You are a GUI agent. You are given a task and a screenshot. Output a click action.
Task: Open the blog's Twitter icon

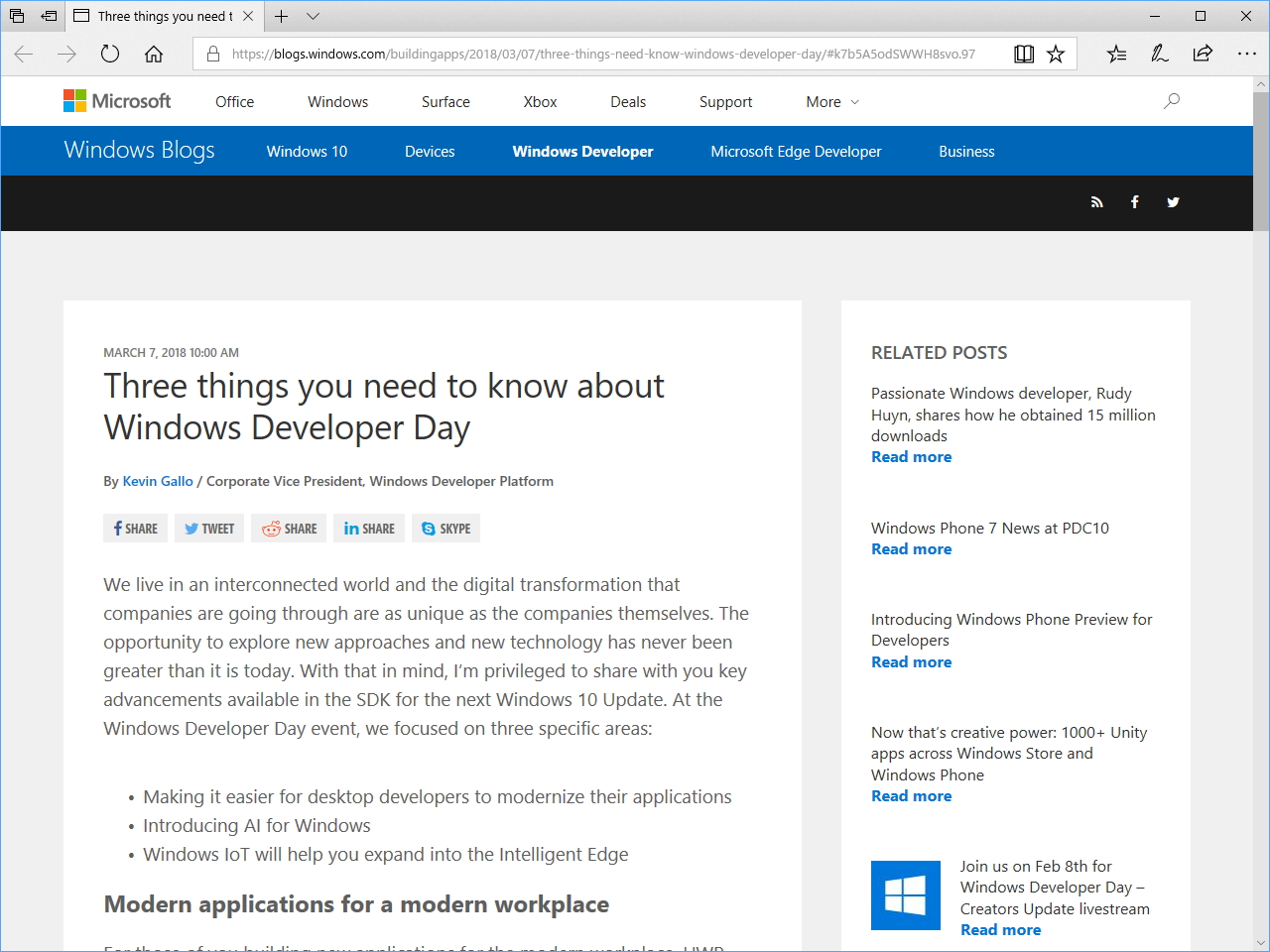(1173, 202)
